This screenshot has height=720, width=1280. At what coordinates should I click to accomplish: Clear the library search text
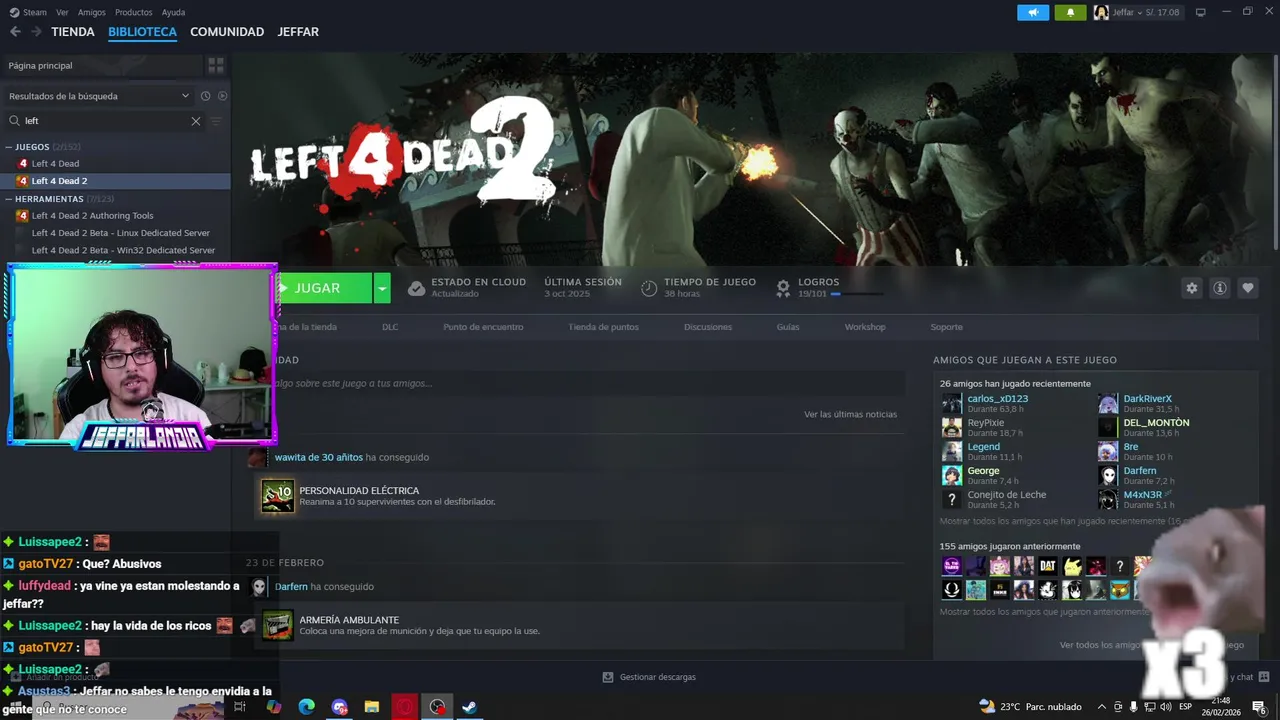coord(196,121)
